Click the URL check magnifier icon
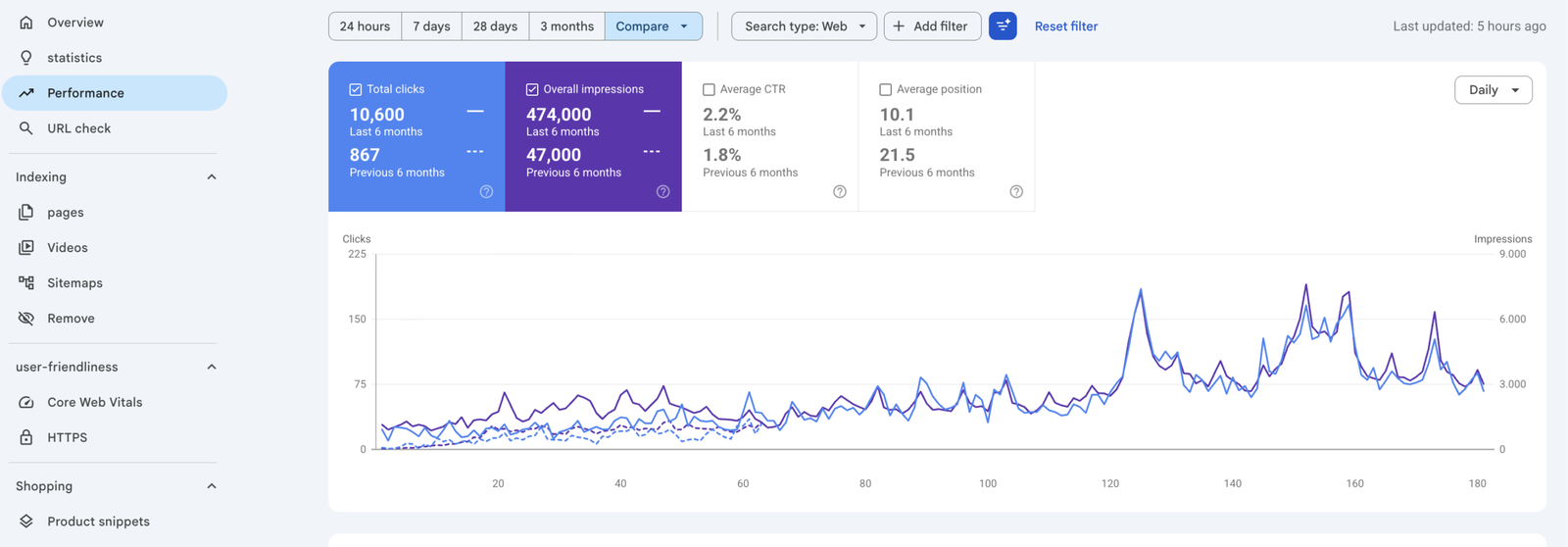Screen dimensions: 1568x547 click(x=26, y=128)
